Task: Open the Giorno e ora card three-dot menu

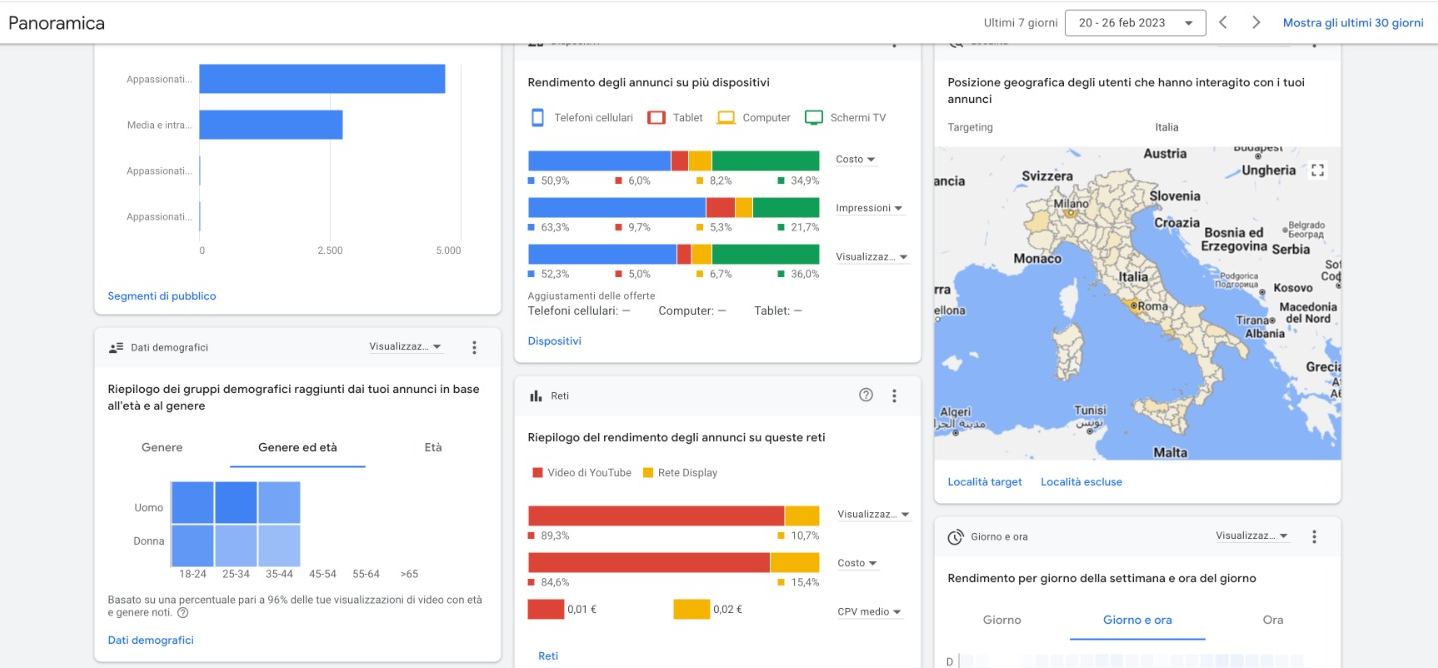Action: pyautogui.click(x=1314, y=537)
